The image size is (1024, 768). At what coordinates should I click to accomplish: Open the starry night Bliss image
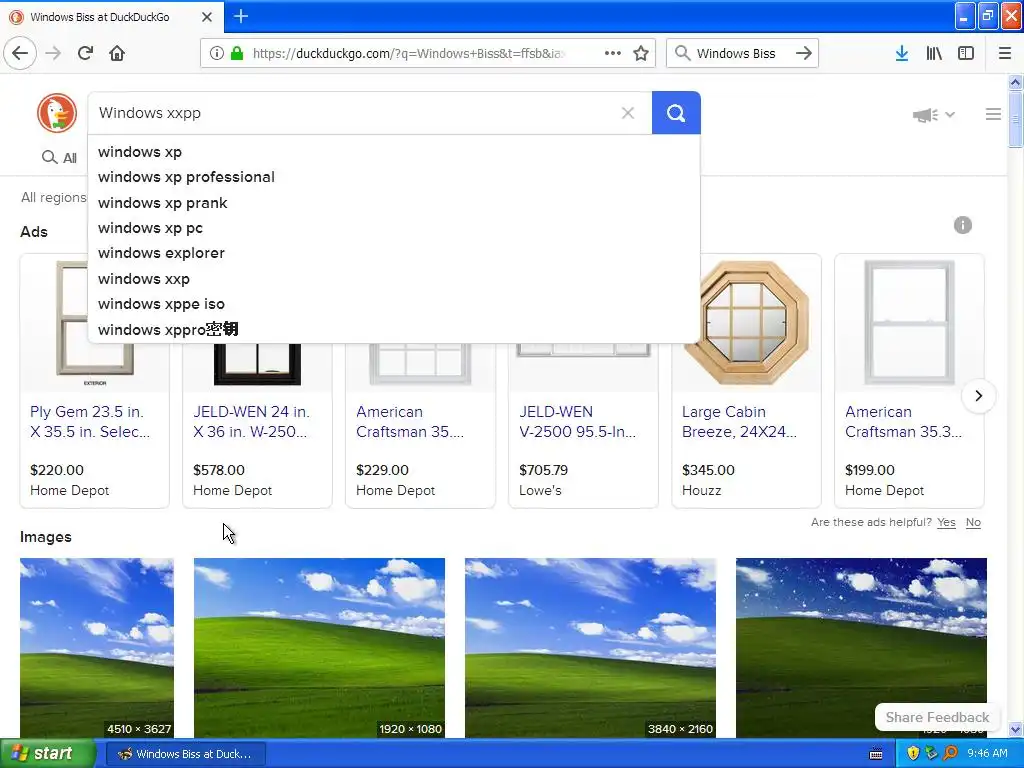(x=861, y=648)
